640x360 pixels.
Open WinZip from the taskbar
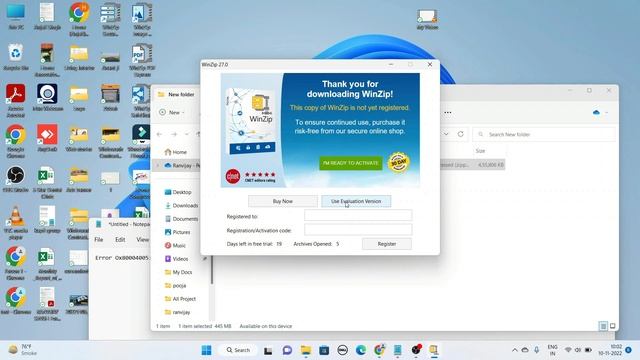pyautogui.click(x=433, y=350)
